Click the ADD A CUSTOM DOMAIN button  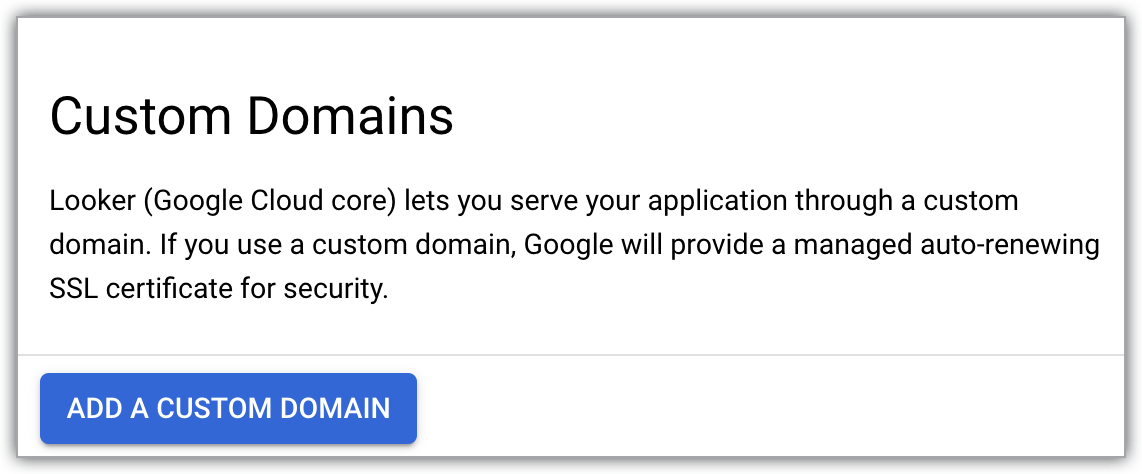coord(228,408)
